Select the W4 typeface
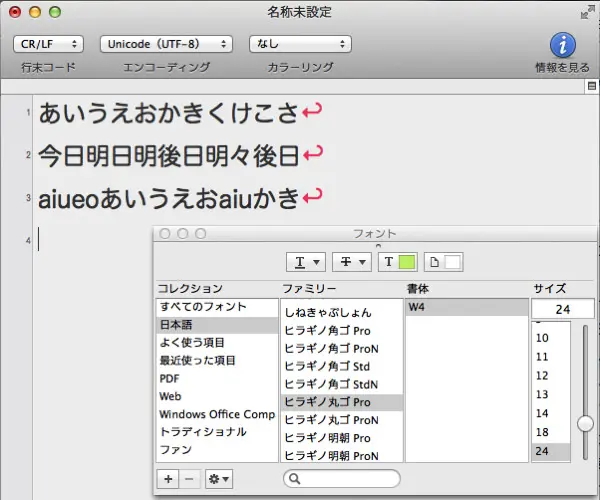 tap(467, 307)
